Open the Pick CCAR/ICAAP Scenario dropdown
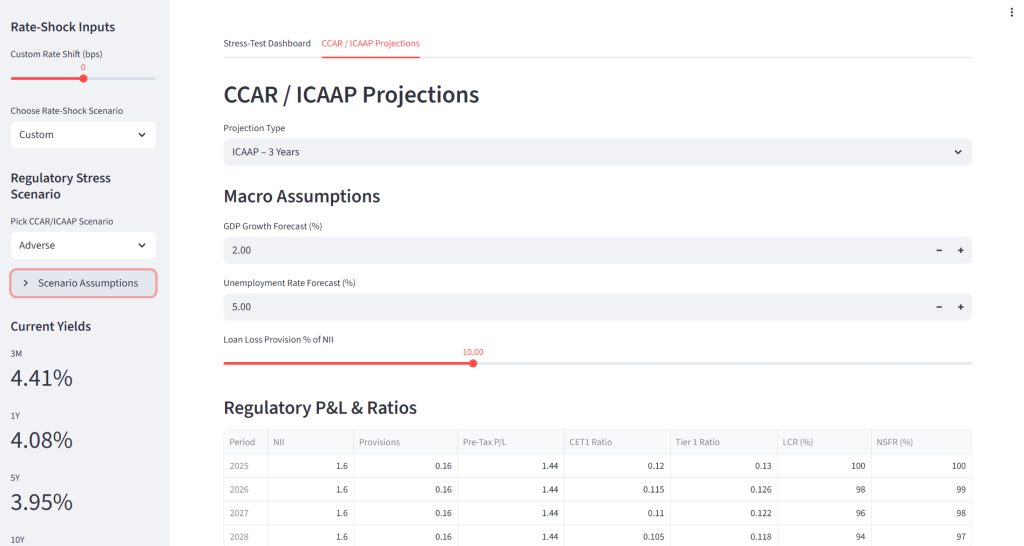The image size is (1024, 546). 83,245
